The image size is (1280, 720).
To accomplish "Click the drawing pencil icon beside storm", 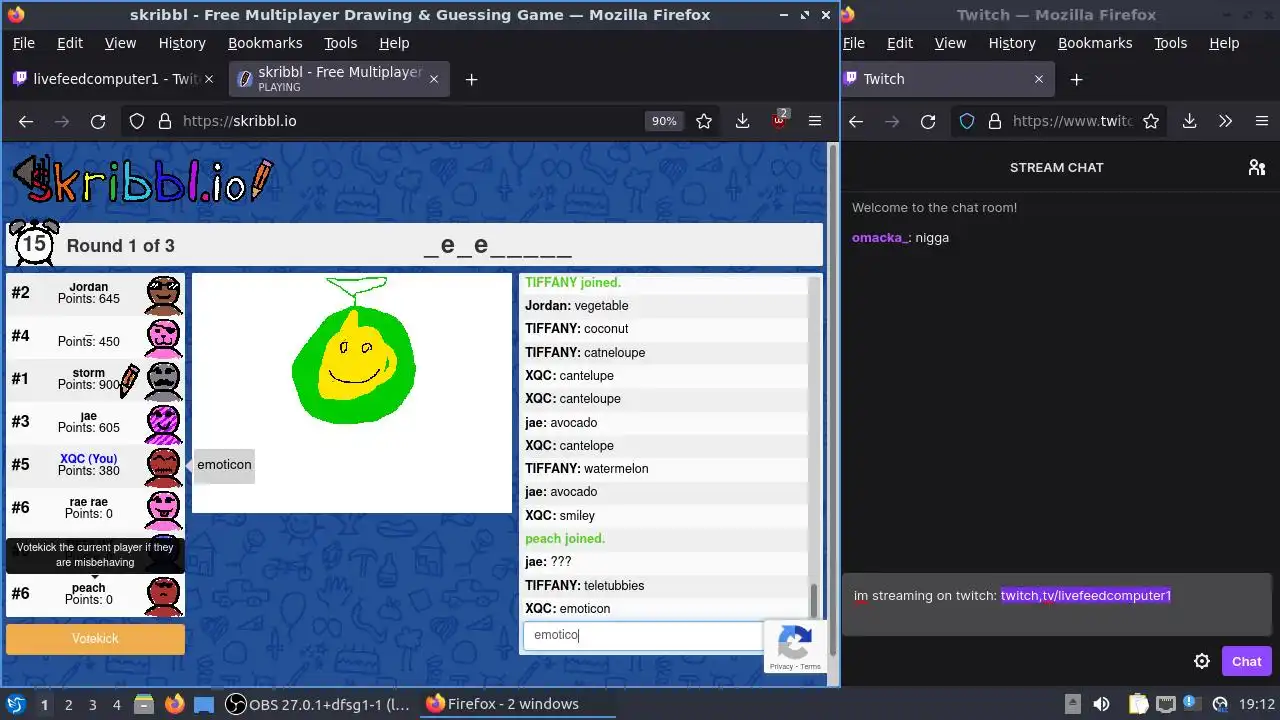I will point(130,381).
